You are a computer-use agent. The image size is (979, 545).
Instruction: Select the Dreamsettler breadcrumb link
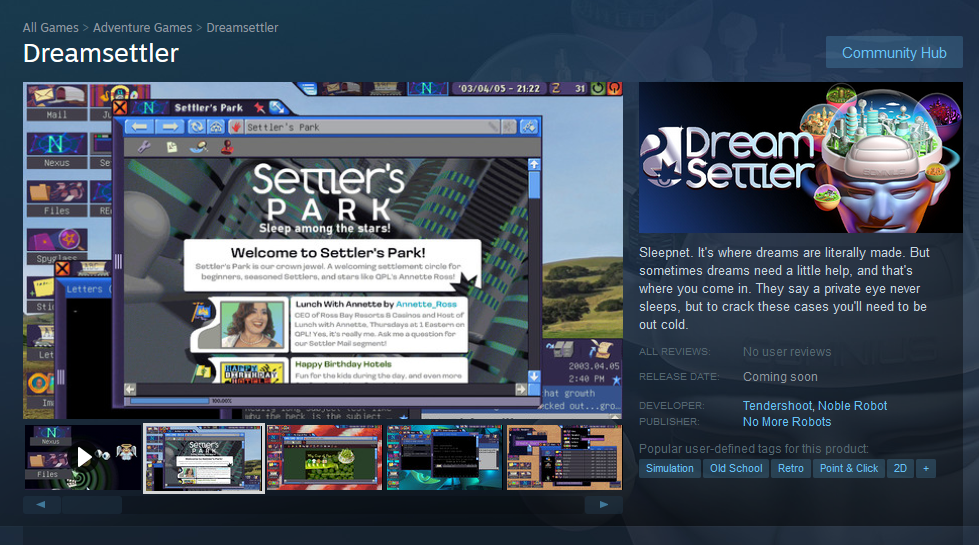tap(242, 27)
